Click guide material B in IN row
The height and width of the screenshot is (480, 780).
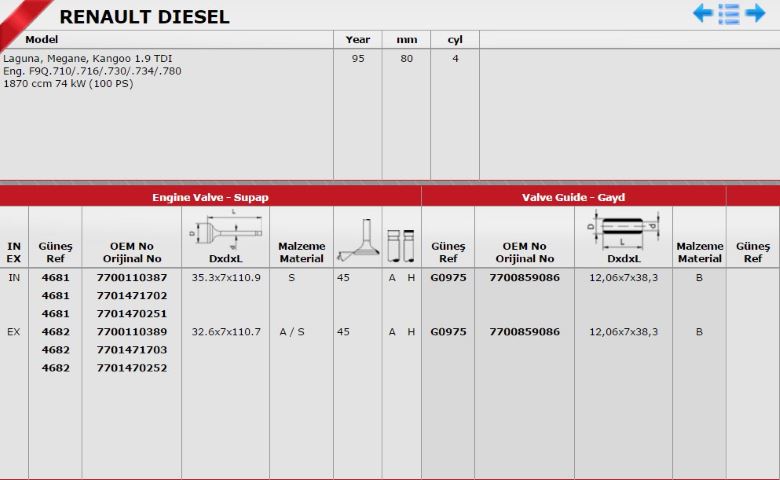[x=699, y=277]
